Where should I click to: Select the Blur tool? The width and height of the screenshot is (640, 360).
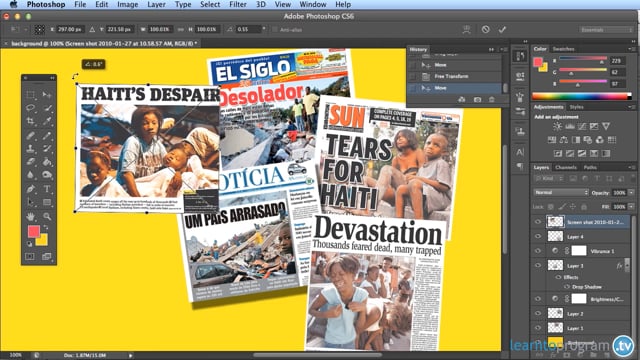pos(31,175)
